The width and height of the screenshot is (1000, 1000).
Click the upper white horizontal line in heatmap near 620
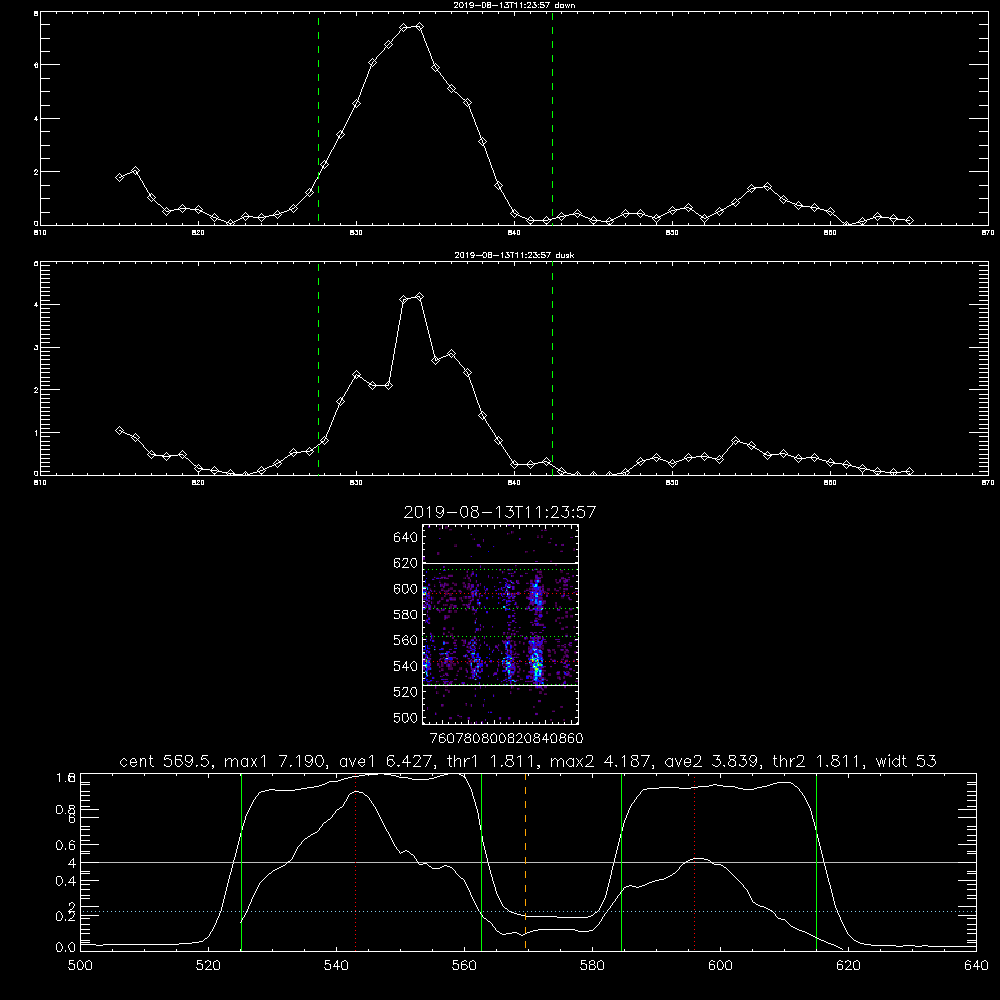tap(501, 563)
